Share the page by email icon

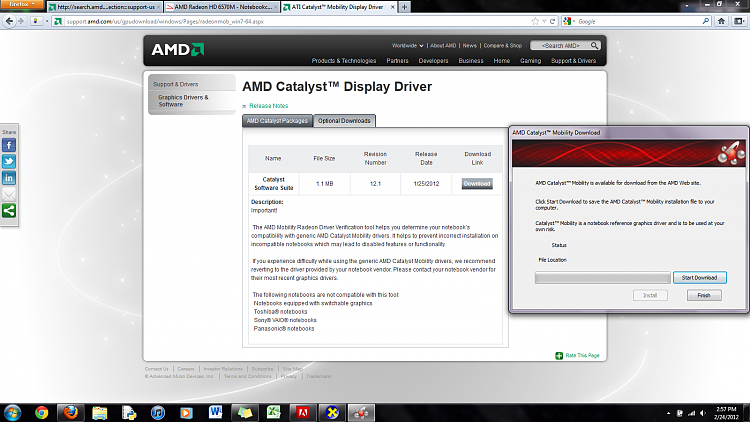coord(9,194)
